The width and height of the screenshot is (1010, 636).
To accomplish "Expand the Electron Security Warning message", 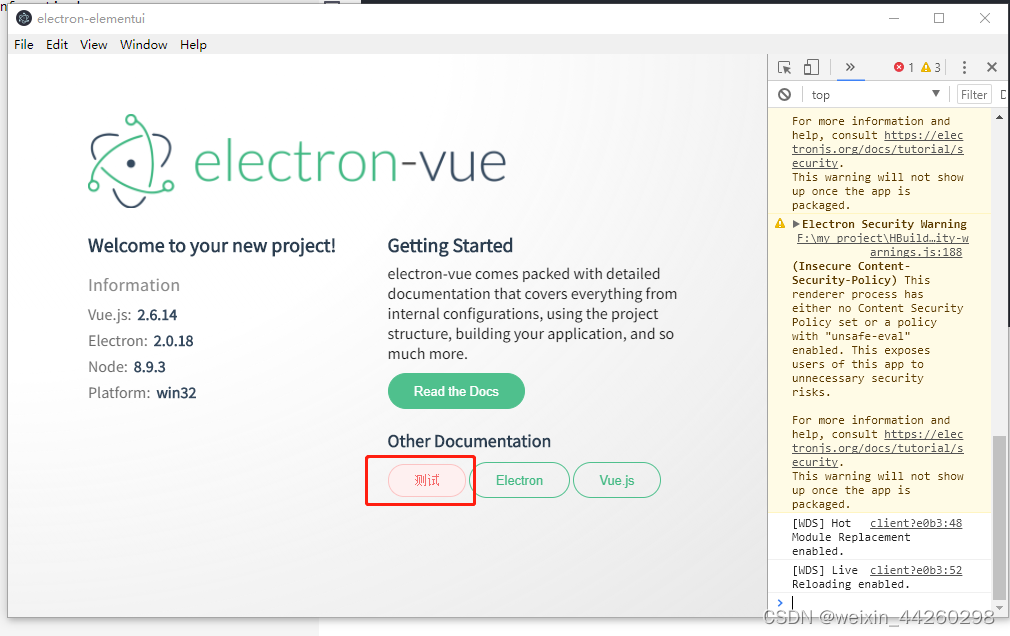I will tap(796, 224).
